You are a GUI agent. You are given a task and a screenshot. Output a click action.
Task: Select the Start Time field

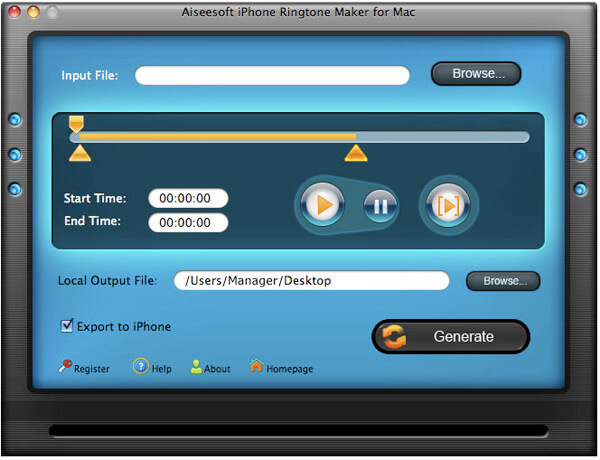tap(188, 198)
